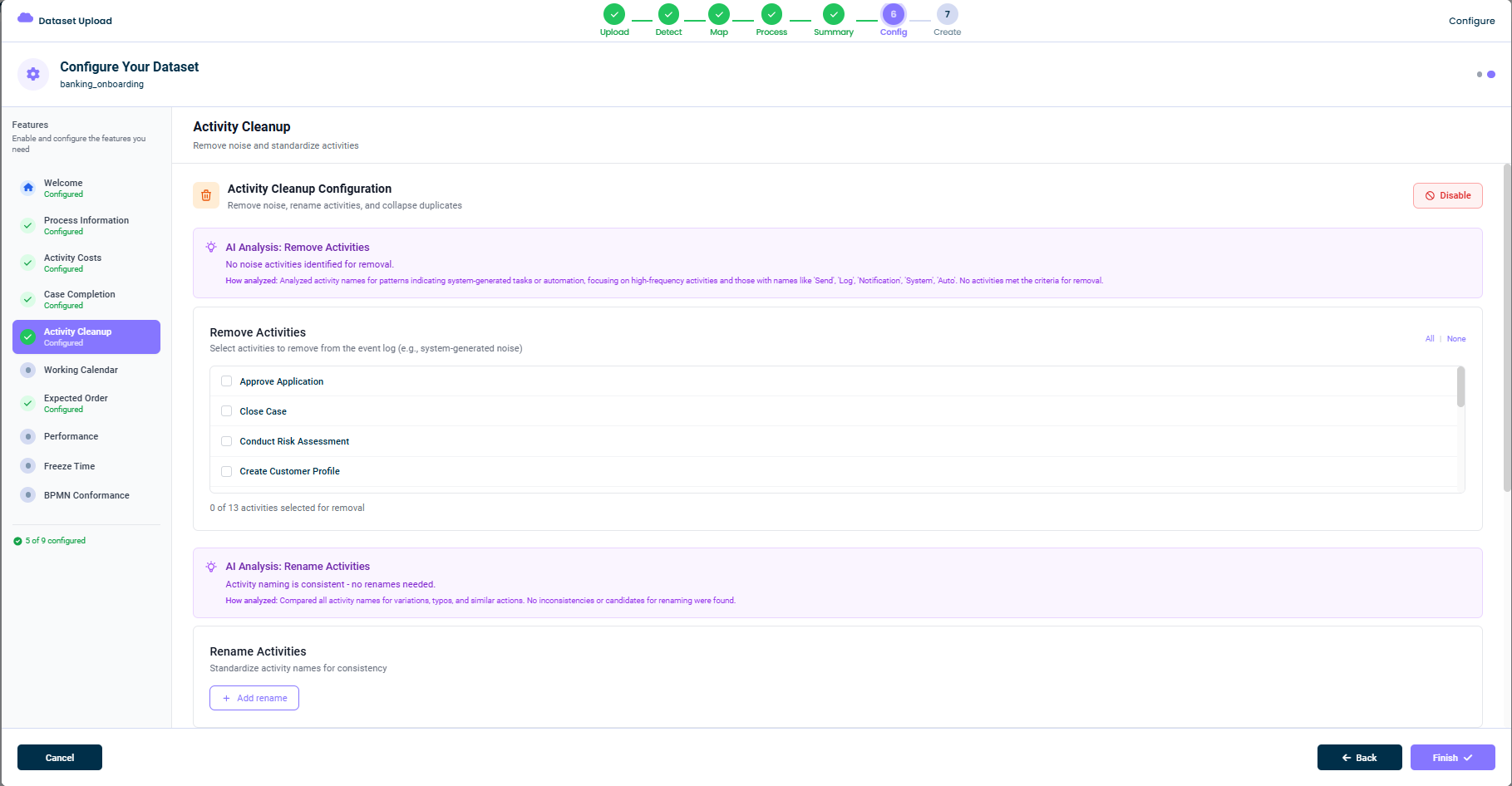Click the lightbulb icon for Remove Activities analysis
The image size is (1512, 786).
pyautogui.click(x=211, y=247)
